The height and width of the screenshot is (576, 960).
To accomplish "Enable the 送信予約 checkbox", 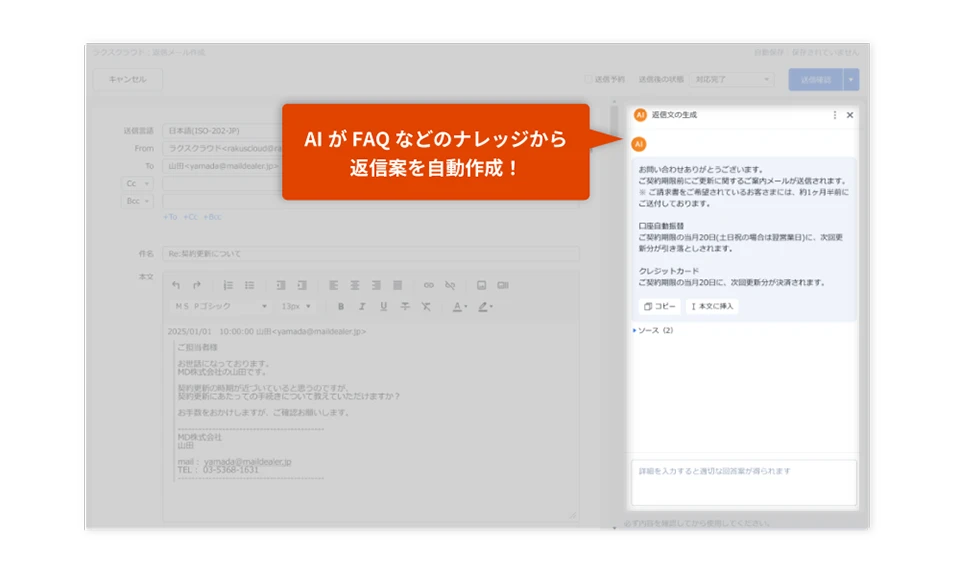I will (x=589, y=78).
